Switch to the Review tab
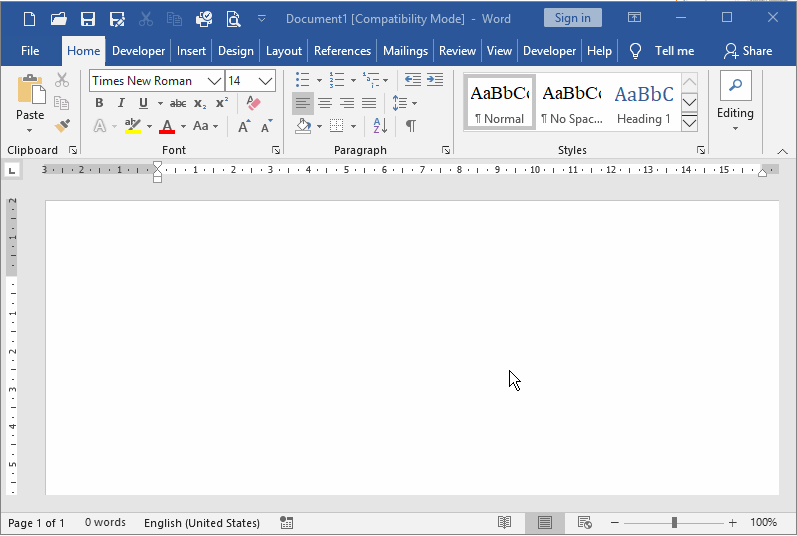The image size is (797, 536). 457,51
